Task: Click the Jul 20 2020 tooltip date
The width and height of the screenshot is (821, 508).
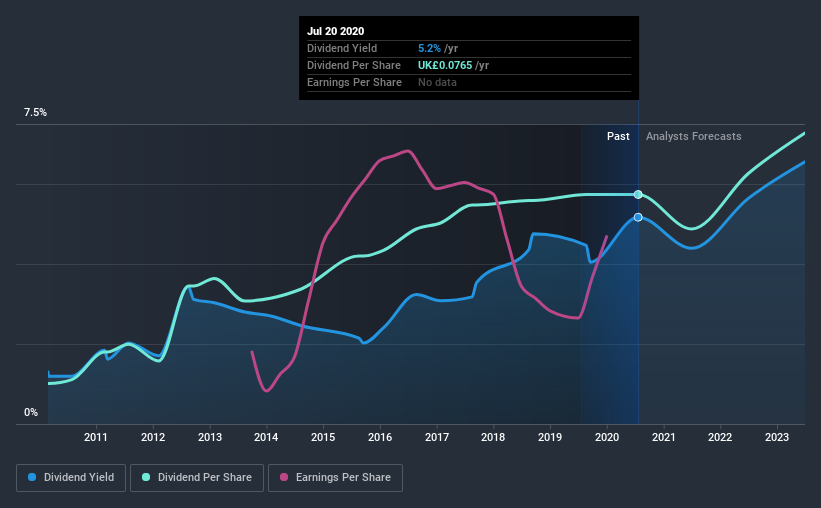Action: (x=335, y=31)
